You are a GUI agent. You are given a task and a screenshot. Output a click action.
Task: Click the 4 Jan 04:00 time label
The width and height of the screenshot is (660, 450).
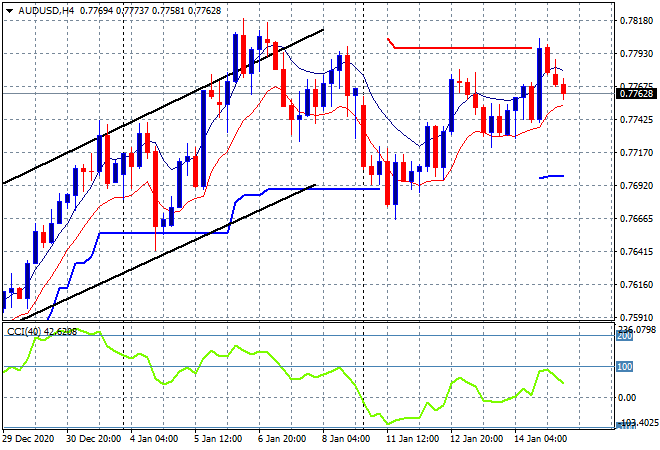pyautogui.click(x=154, y=439)
